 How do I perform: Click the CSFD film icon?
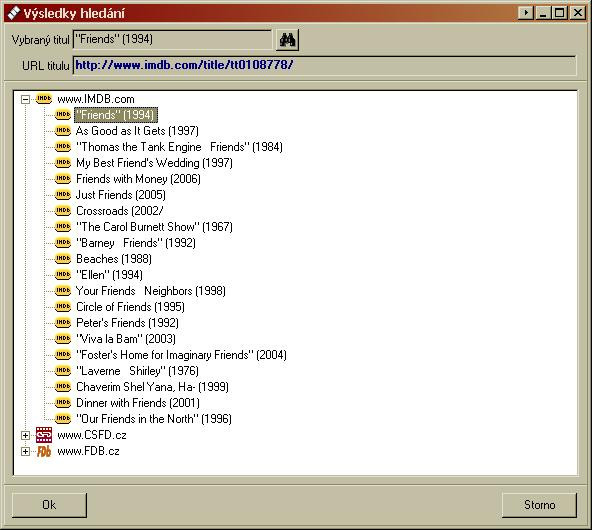pyautogui.click(x=44, y=435)
